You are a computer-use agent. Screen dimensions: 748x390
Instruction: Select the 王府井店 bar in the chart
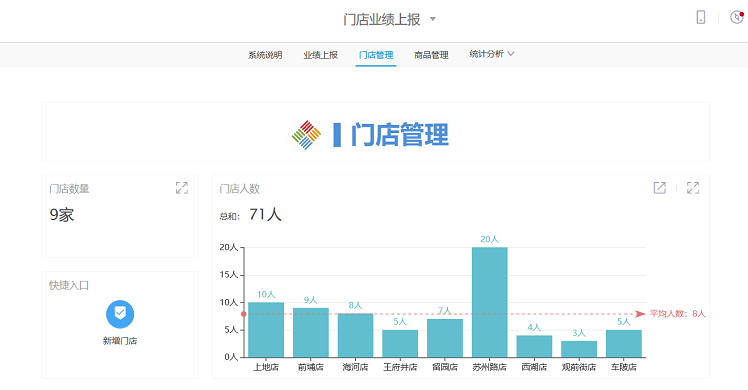coord(400,343)
